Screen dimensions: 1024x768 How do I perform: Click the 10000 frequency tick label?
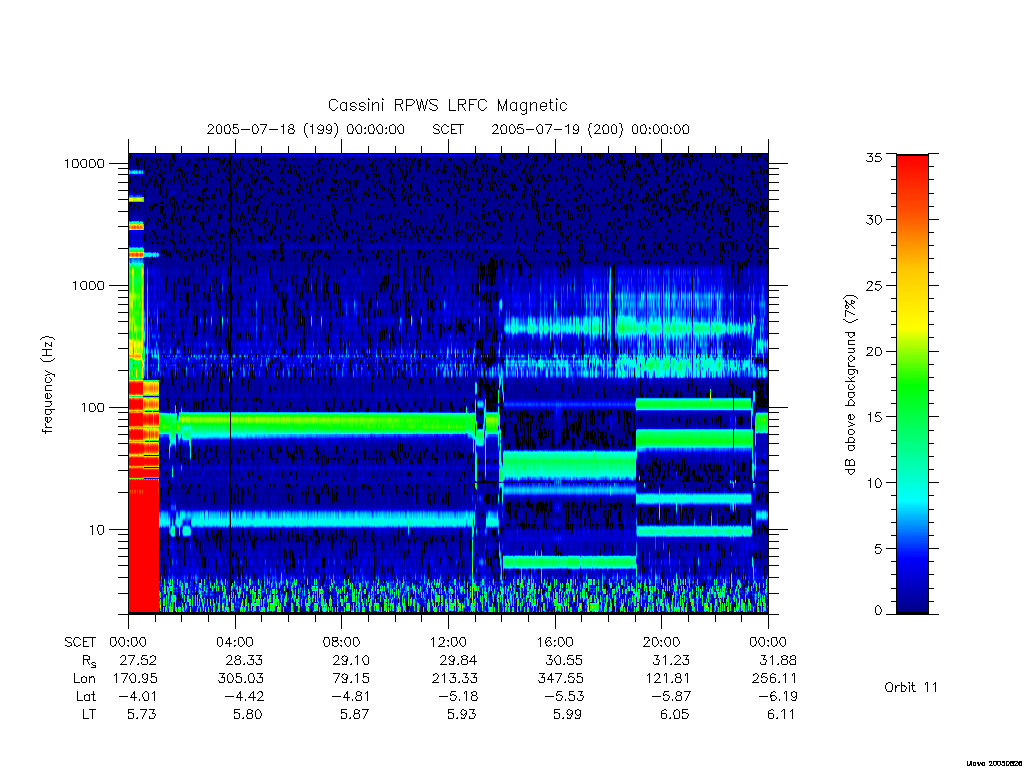(x=84, y=163)
